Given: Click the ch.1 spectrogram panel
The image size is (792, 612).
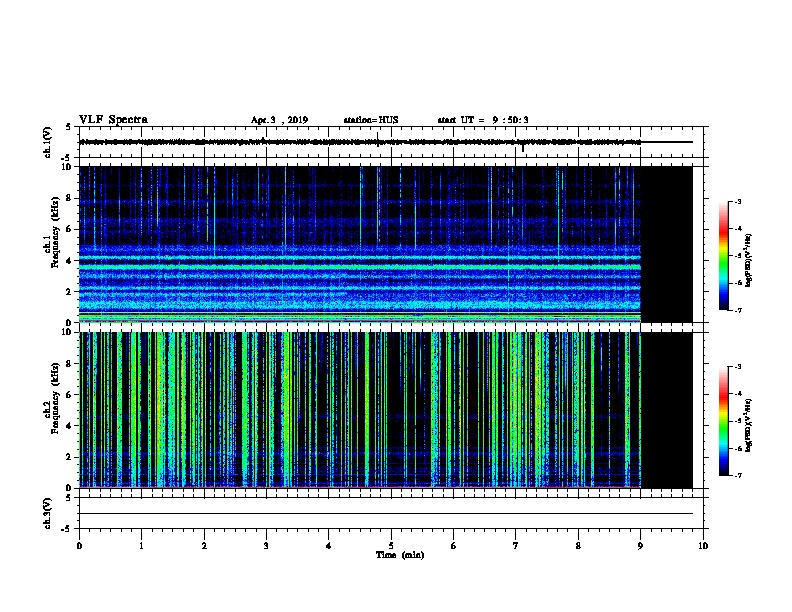Looking at the screenshot, I should coord(385,244).
